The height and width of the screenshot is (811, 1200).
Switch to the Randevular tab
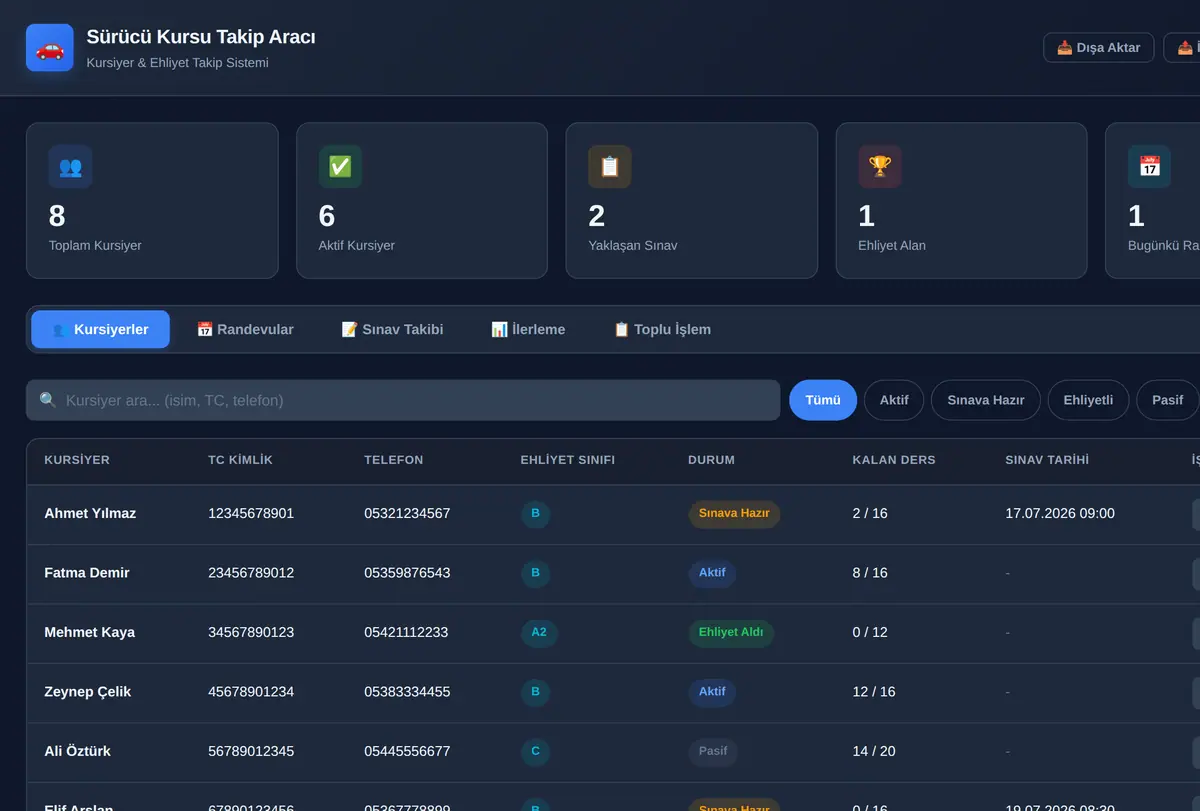(245, 329)
